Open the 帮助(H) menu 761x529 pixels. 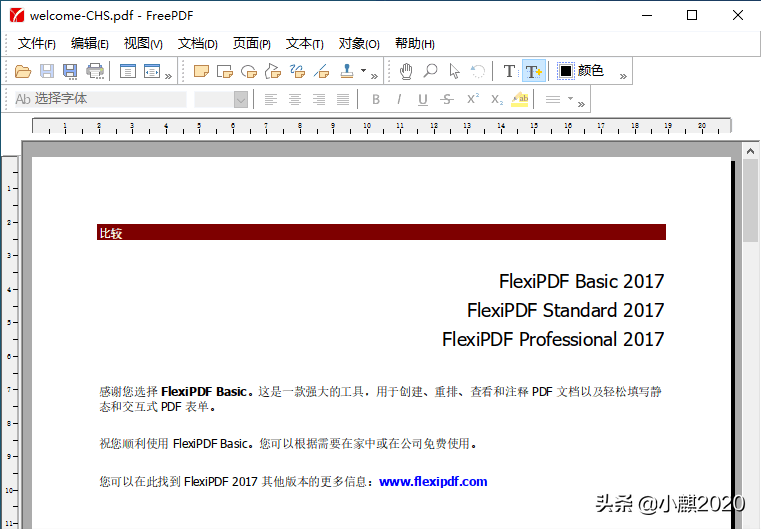[414, 44]
